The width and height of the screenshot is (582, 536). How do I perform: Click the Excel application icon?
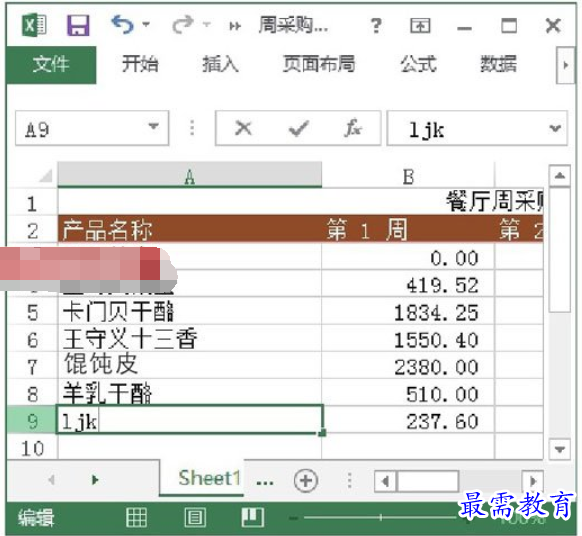[x=34, y=25]
